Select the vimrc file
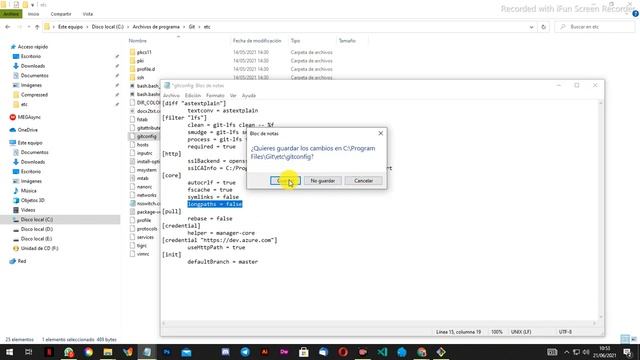 coord(143,254)
